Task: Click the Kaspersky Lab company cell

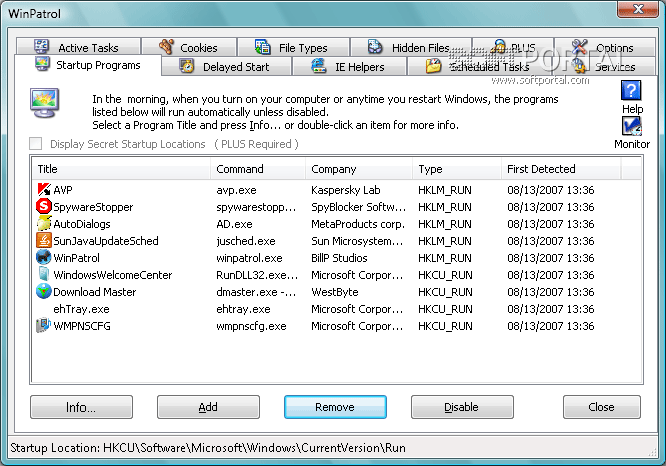Action: pos(345,190)
